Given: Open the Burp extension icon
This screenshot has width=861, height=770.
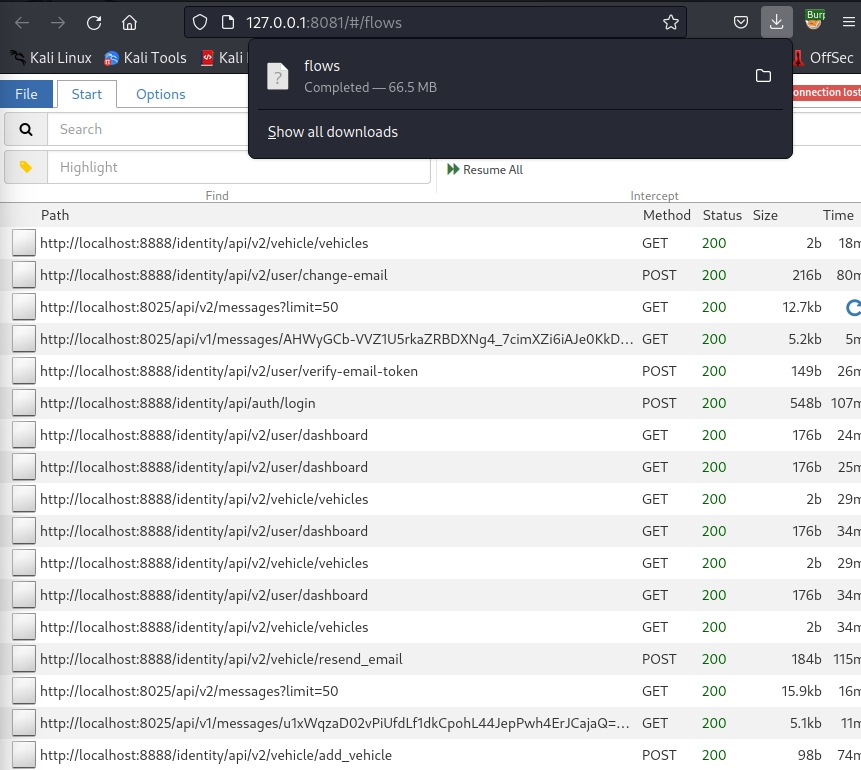Looking at the screenshot, I should pos(814,21).
